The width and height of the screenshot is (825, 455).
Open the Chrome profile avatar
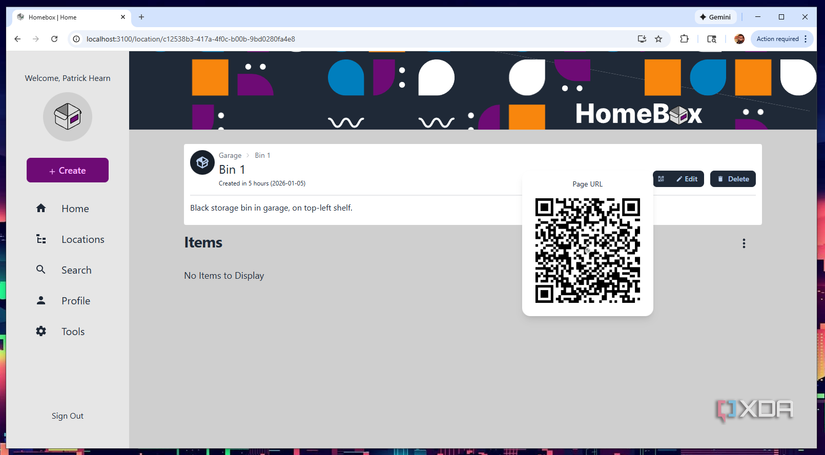739,39
